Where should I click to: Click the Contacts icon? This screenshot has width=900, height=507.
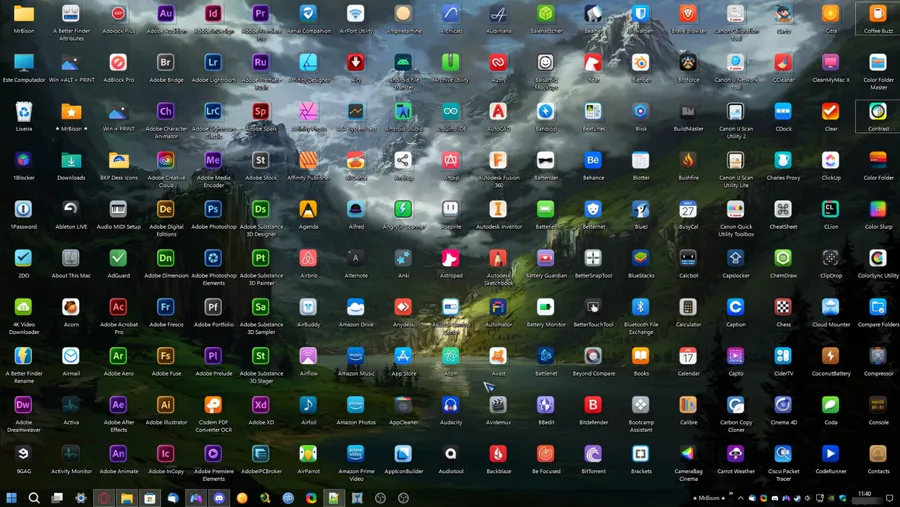[878, 454]
